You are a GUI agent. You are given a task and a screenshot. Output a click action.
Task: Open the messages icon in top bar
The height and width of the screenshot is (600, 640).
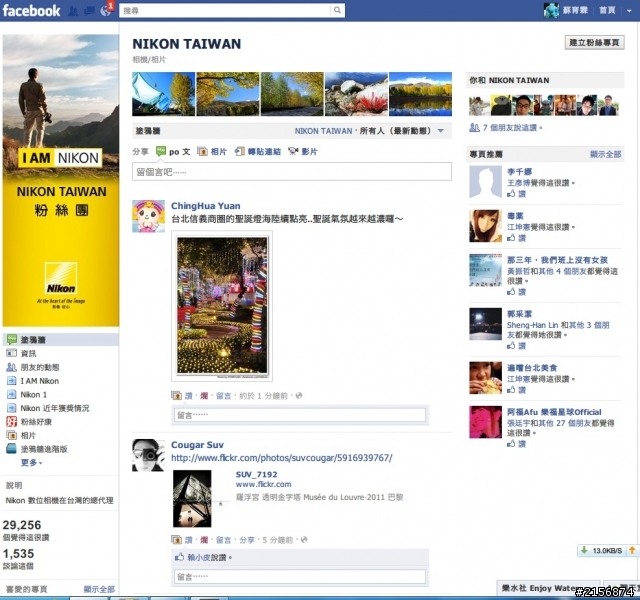(89, 11)
